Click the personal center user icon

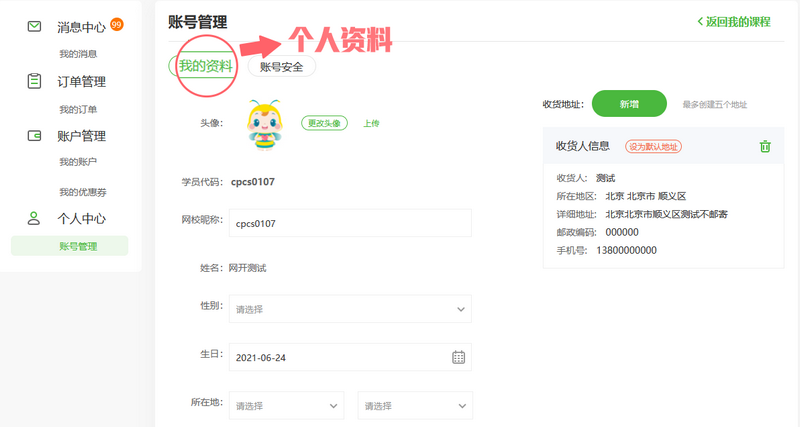tap(35, 218)
